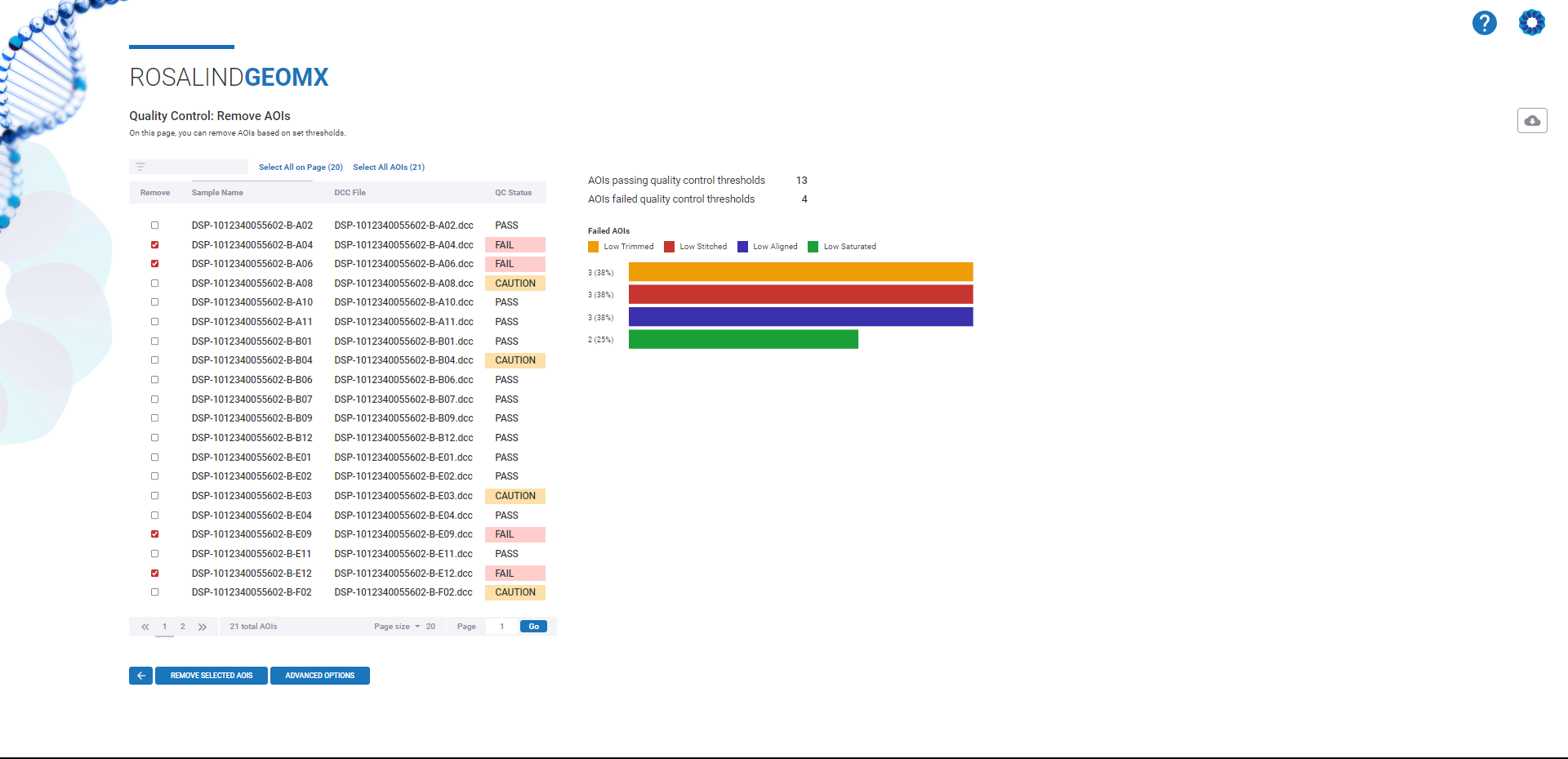The image size is (1568, 759).
Task: Select pagination page 1
Action: (x=165, y=627)
